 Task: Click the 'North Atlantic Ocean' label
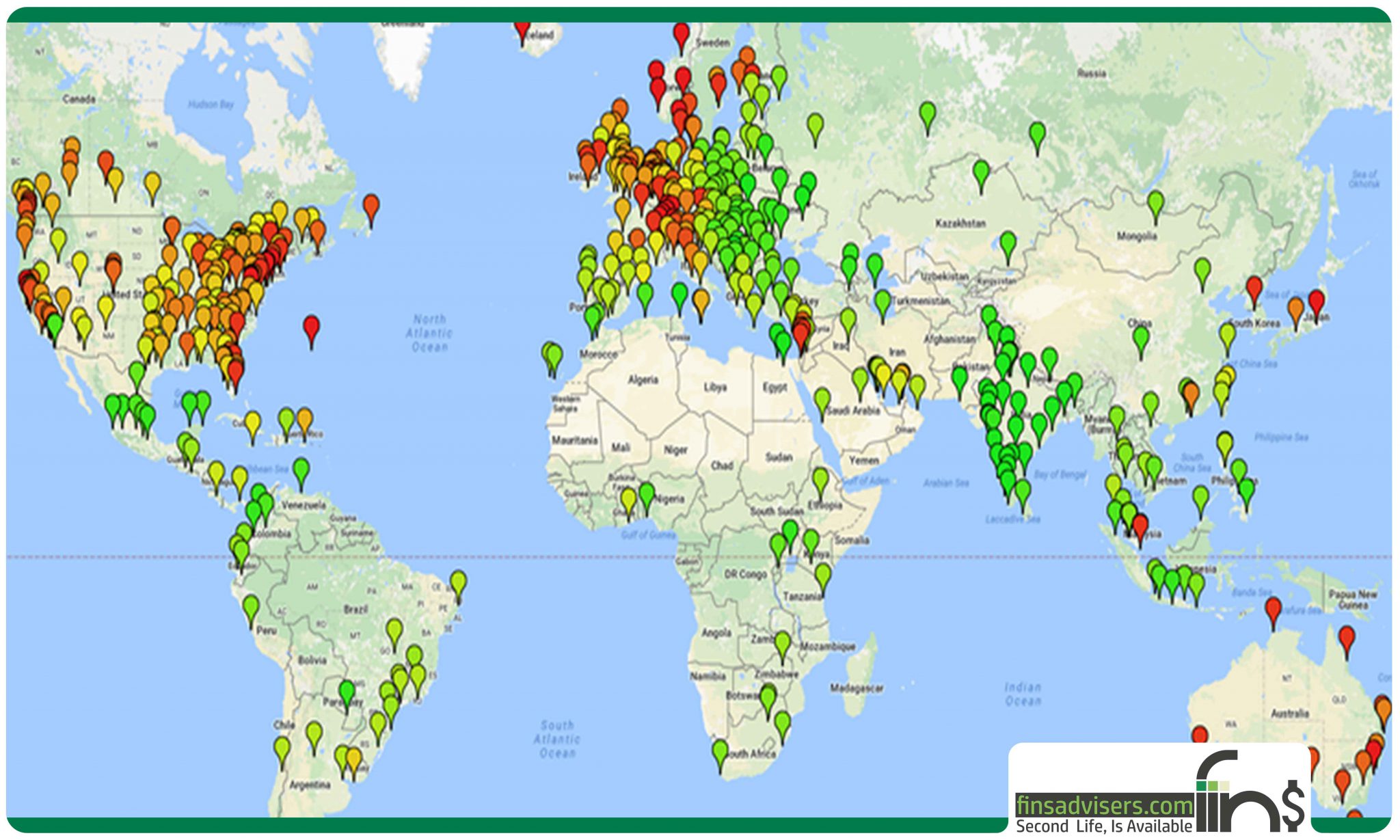(x=429, y=333)
